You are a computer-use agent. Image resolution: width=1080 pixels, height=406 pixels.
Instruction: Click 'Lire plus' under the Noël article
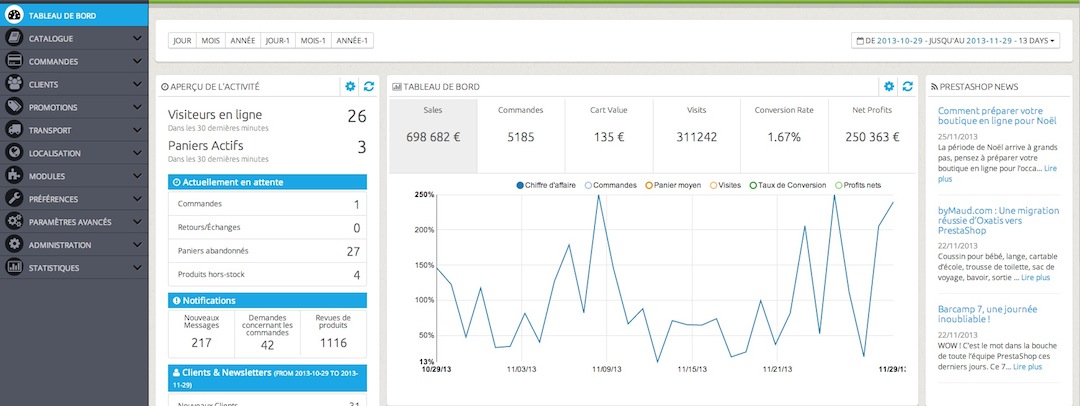click(997, 173)
